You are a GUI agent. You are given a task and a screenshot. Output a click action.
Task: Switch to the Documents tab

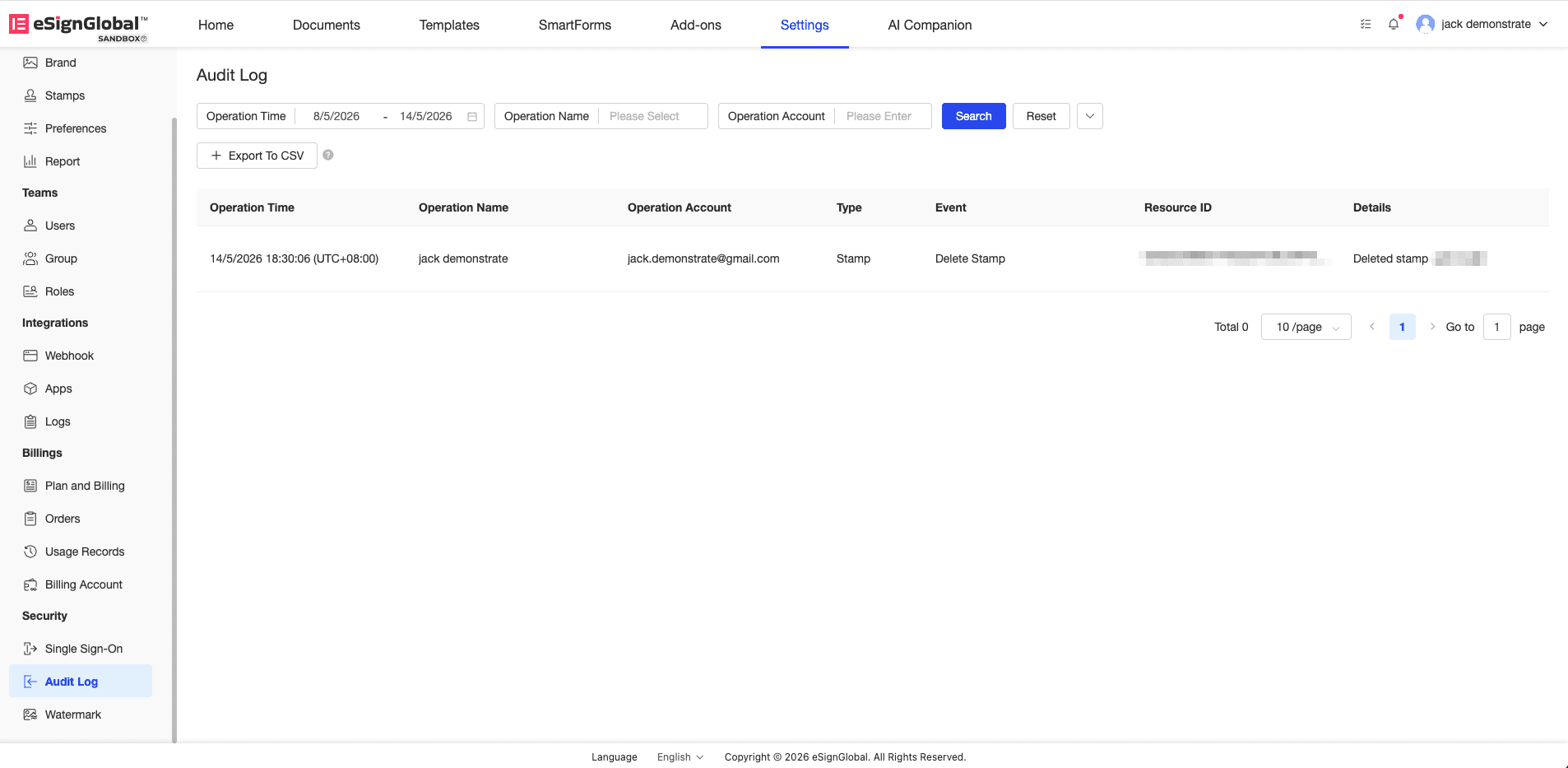(x=327, y=25)
